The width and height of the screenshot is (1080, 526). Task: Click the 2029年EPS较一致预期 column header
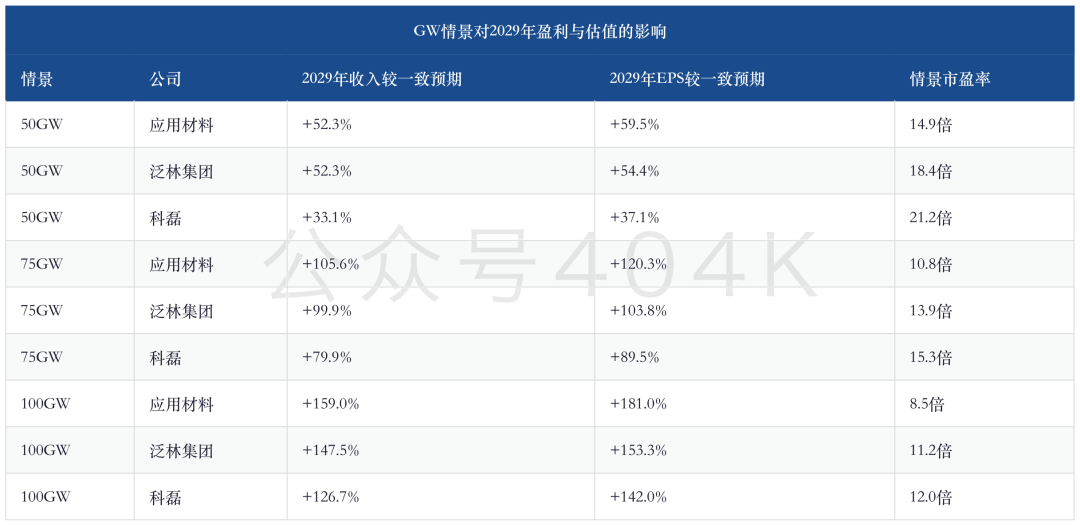(687, 78)
